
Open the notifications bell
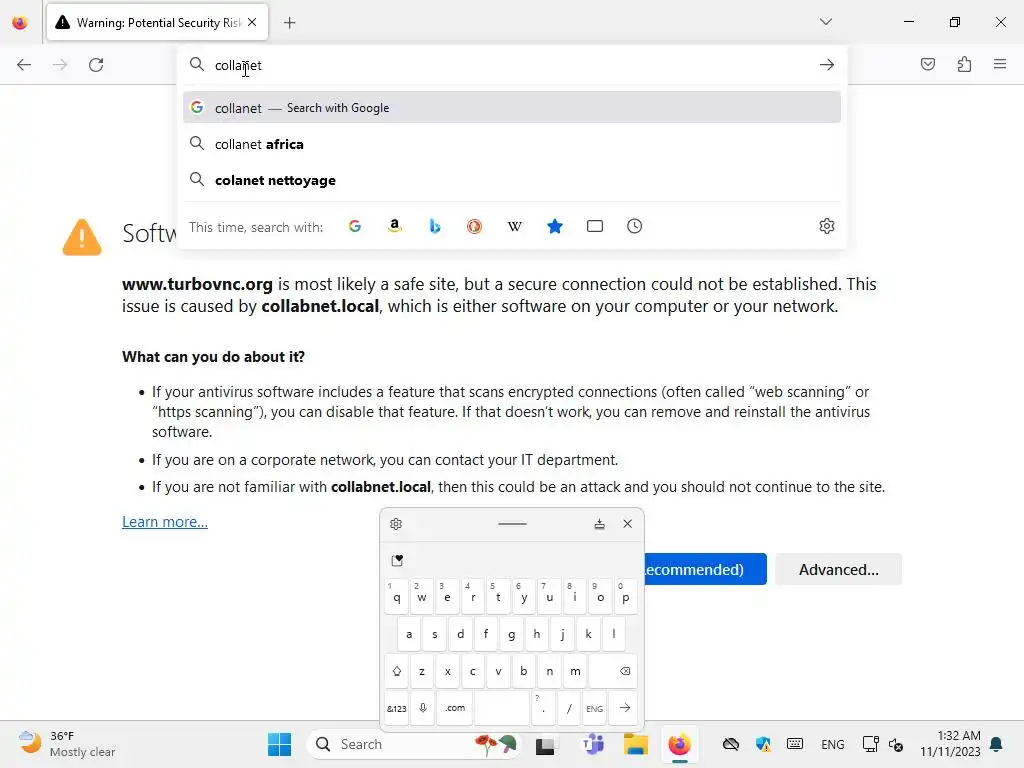tap(997, 744)
